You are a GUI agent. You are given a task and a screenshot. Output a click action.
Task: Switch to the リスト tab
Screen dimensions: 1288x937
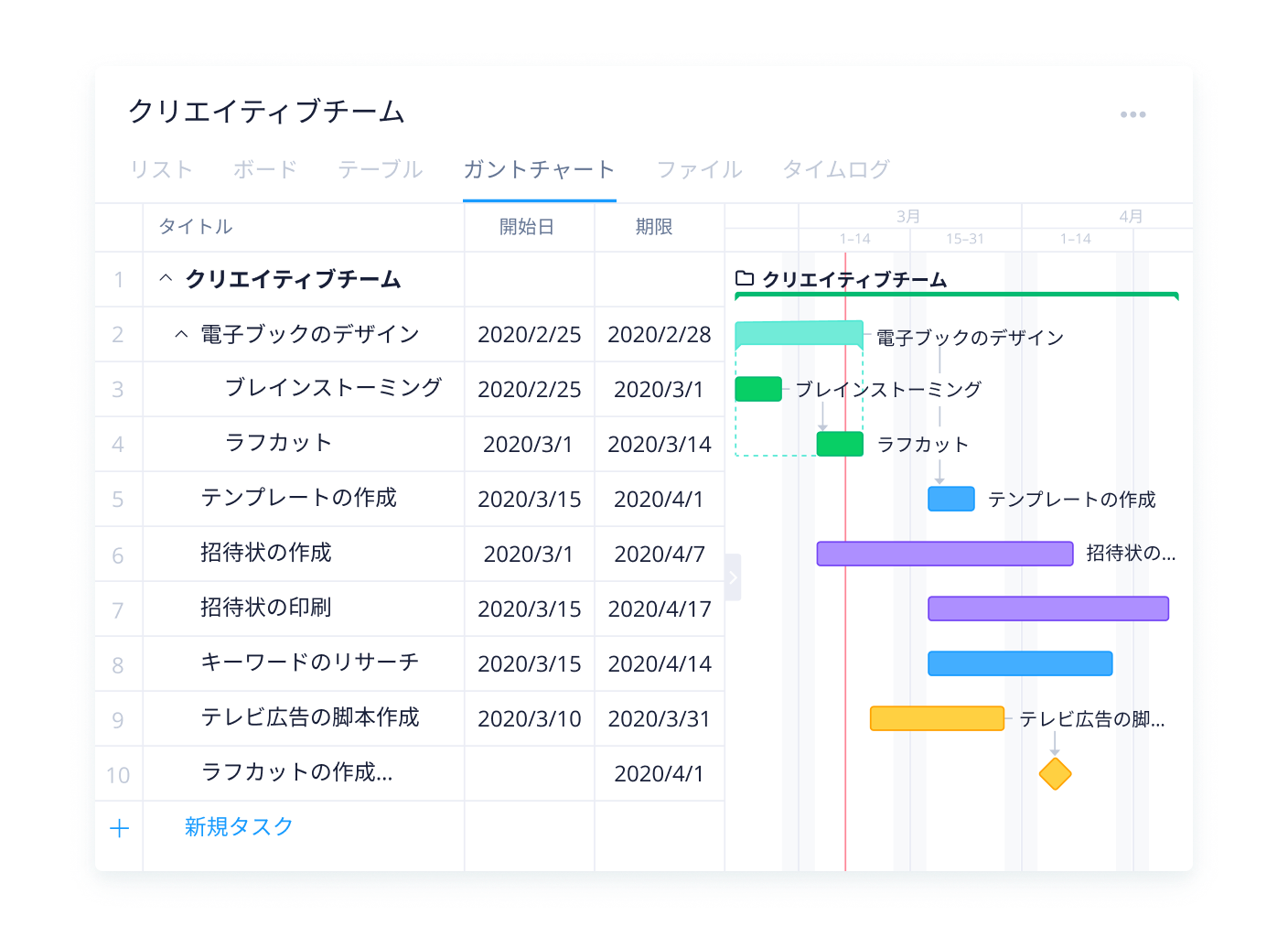[161, 169]
